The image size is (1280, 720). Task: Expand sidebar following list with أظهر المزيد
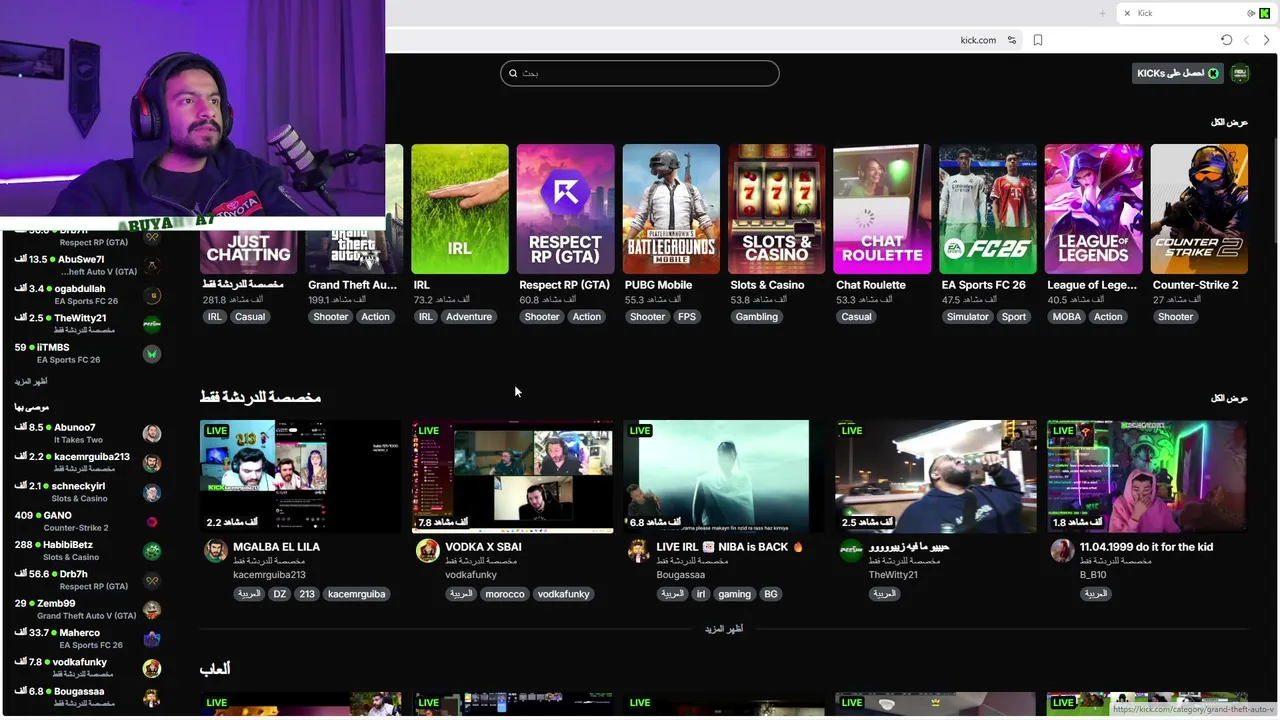[31, 382]
